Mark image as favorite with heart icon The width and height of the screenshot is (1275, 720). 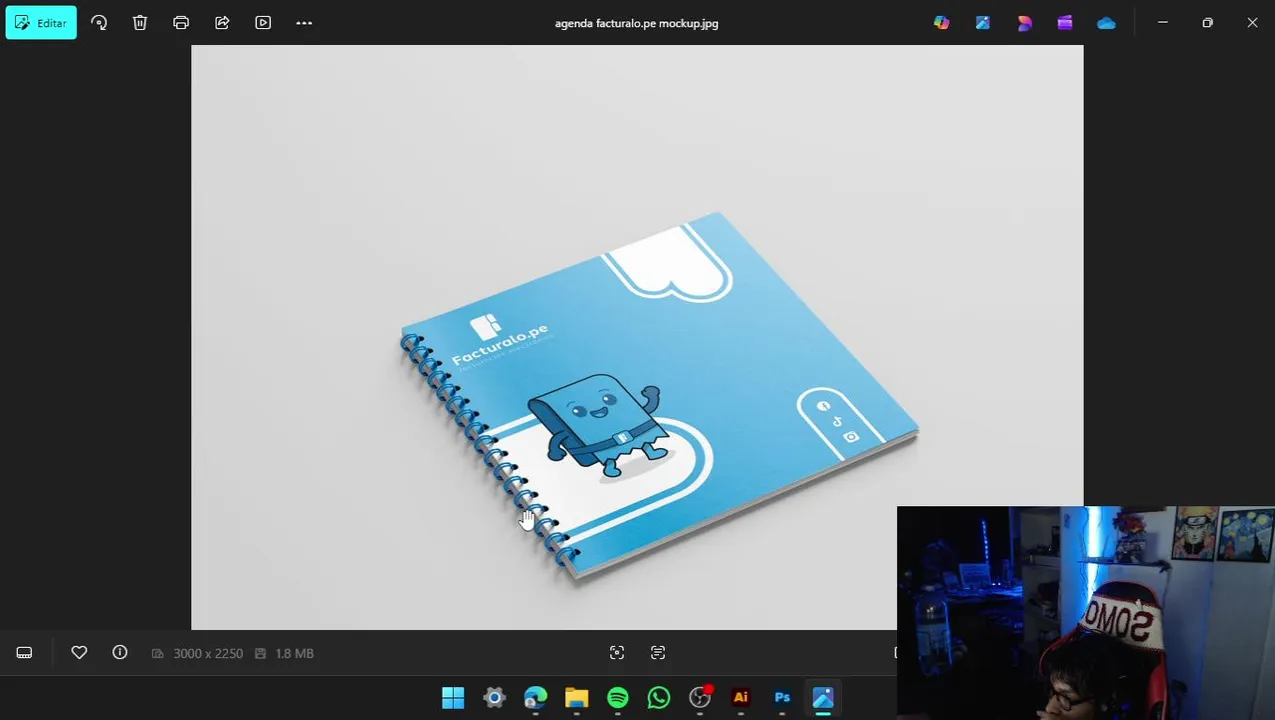[x=79, y=653]
